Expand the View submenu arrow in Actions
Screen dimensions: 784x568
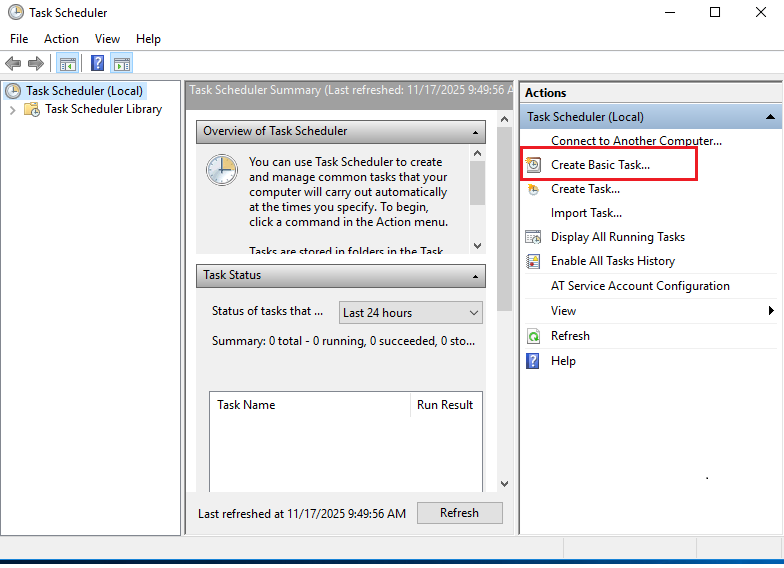[x=771, y=310]
